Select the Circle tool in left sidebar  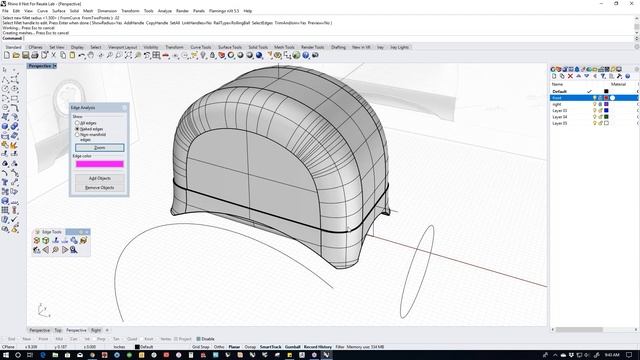point(5,89)
